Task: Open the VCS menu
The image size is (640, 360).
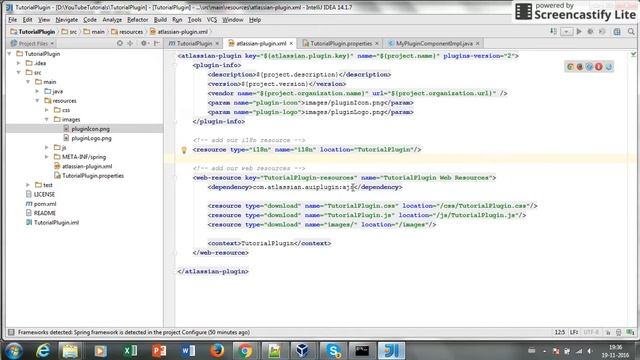Action: (x=212, y=20)
